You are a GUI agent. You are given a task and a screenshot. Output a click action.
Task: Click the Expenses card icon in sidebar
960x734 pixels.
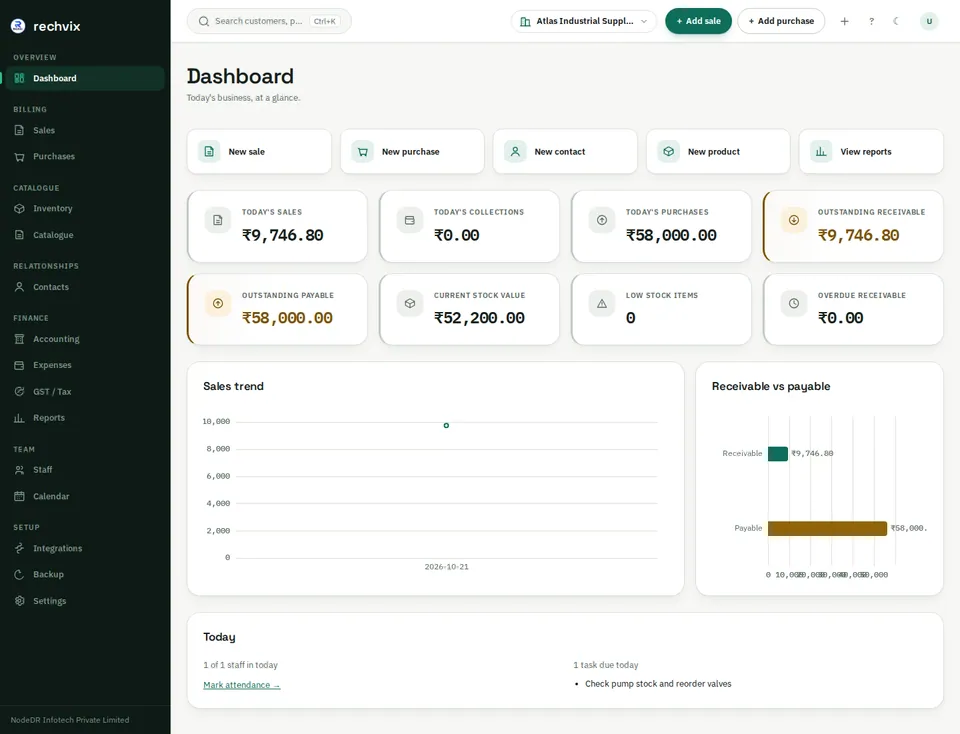[20, 365]
